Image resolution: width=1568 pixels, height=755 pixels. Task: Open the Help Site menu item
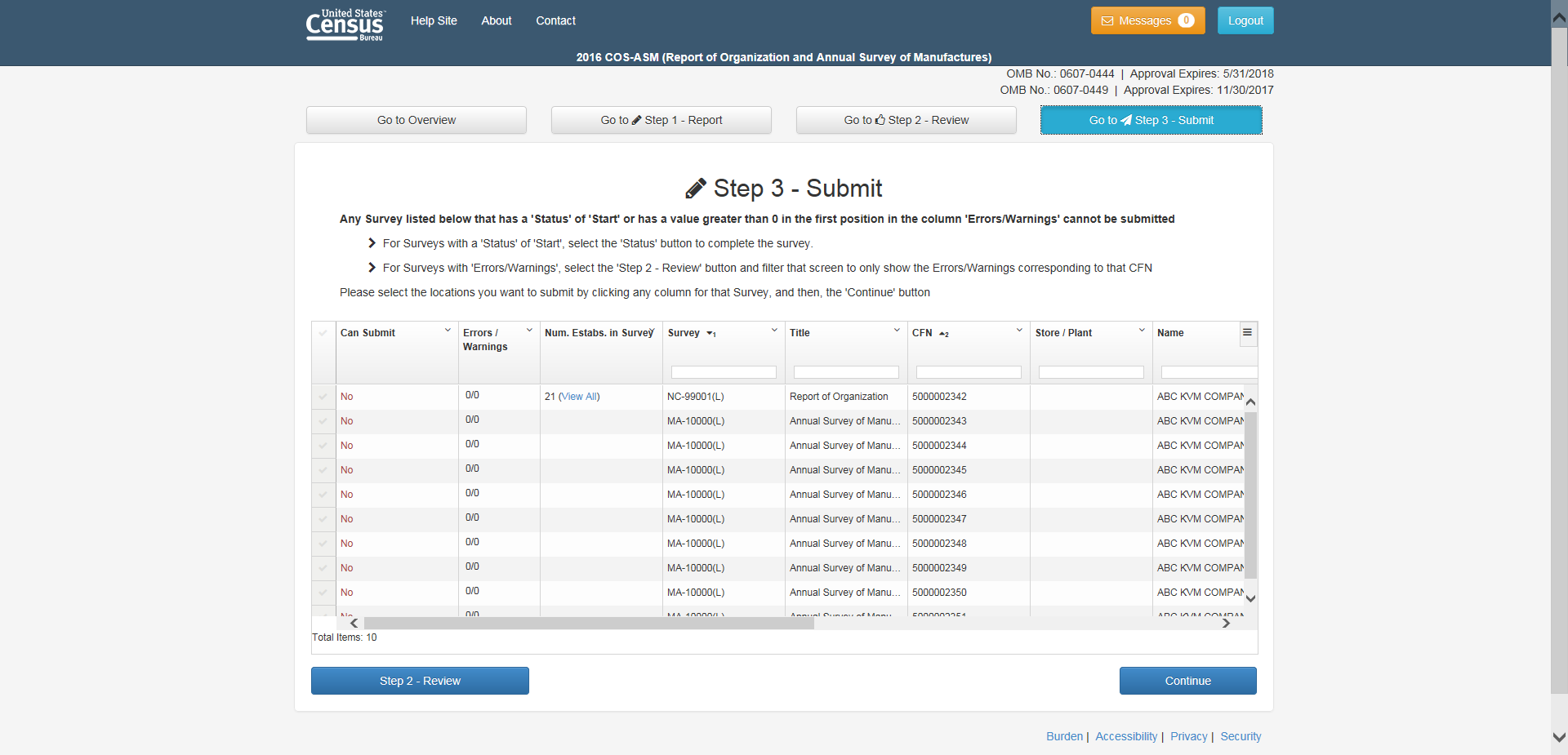tap(434, 20)
